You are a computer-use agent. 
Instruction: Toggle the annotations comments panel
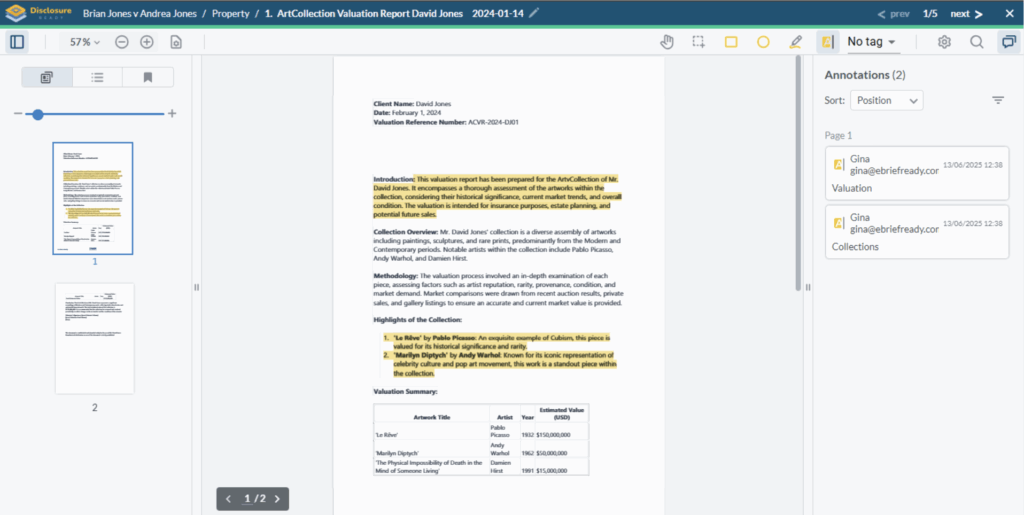1009,42
